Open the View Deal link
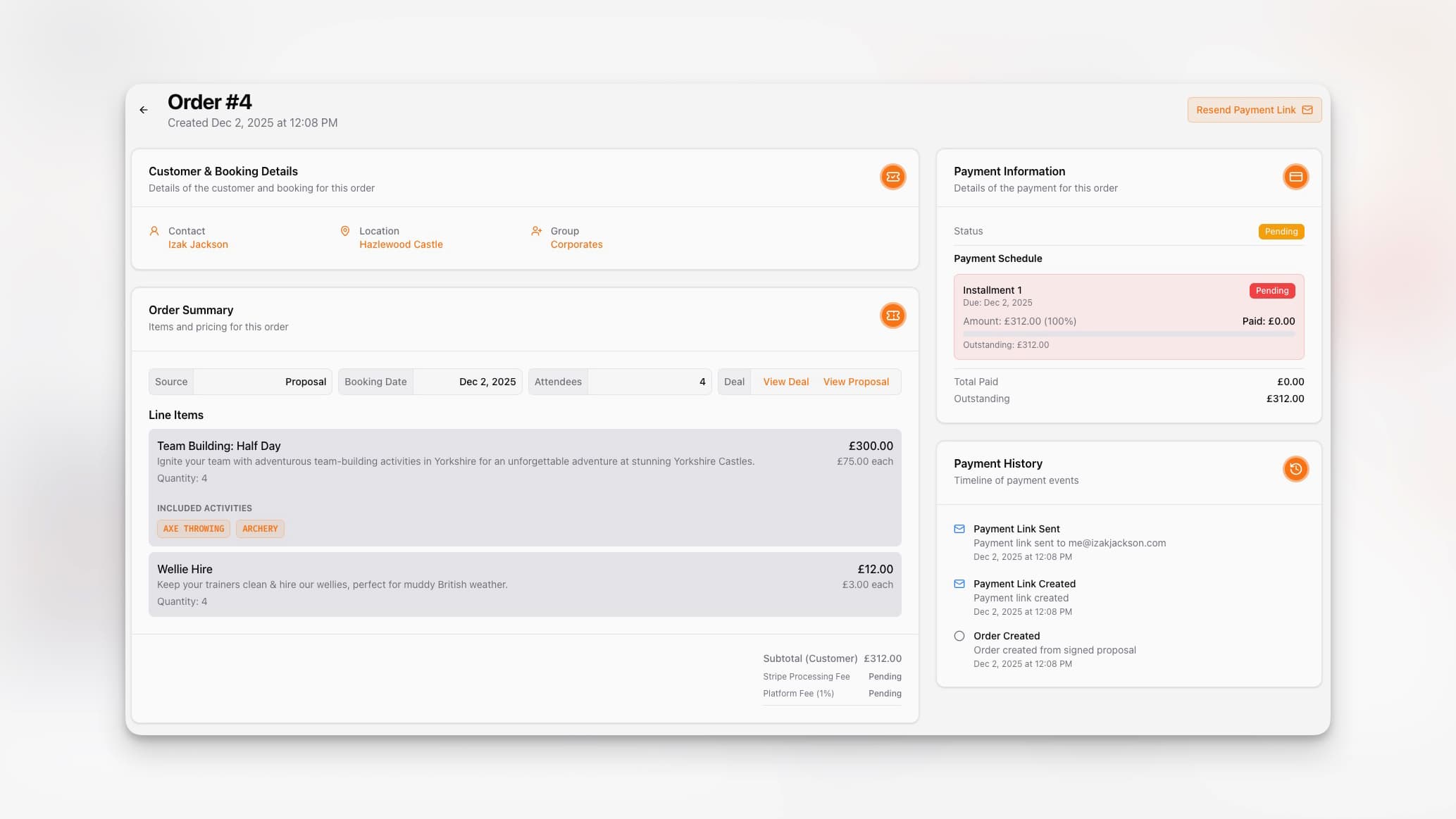The width and height of the screenshot is (1456, 819). click(785, 382)
